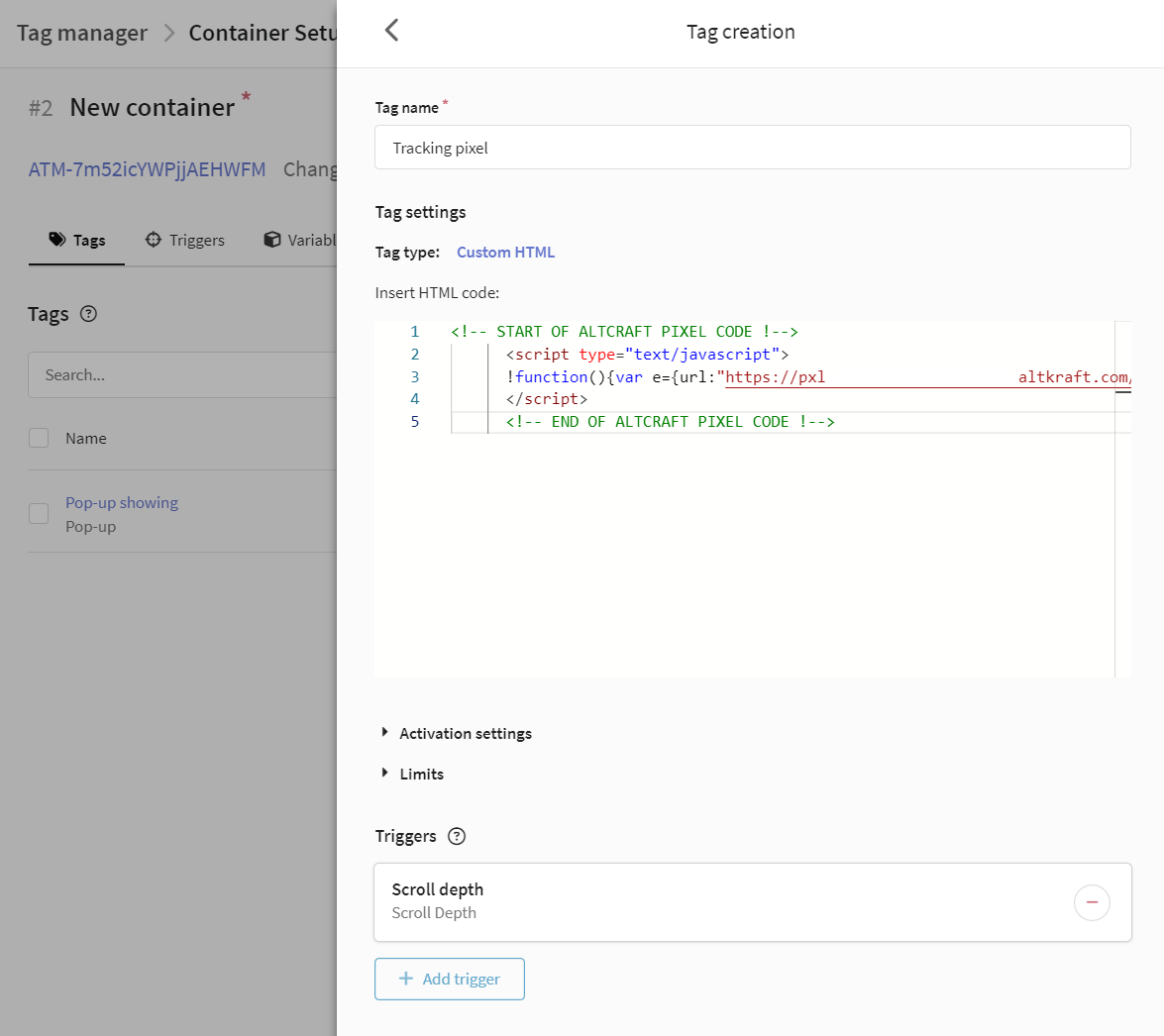Click line number 1 in the editor gutter
Image resolution: width=1164 pixels, height=1036 pixels.
415,332
